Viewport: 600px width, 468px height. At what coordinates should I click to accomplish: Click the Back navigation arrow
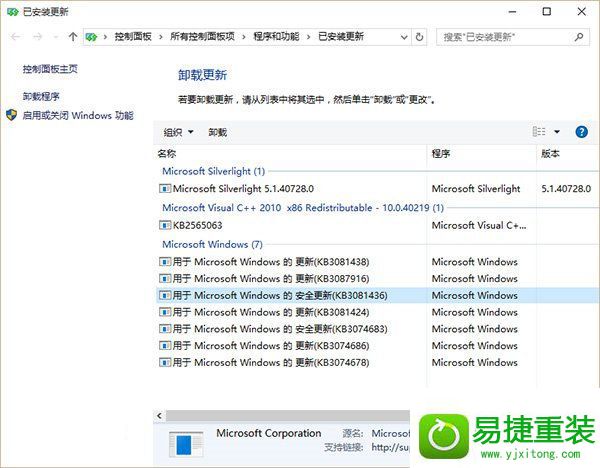click(x=16, y=37)
